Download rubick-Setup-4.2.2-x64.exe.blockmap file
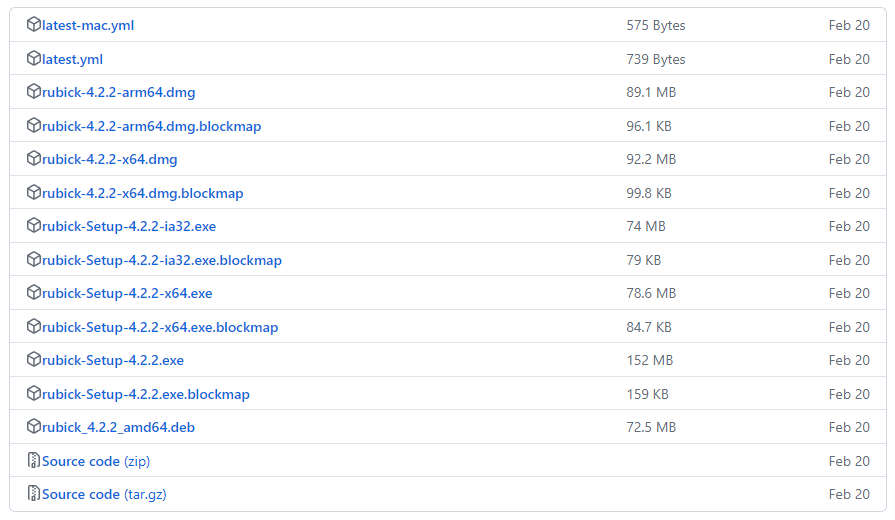Image resolution: width=895 pixels, height=520 pixels. [160, 327]
